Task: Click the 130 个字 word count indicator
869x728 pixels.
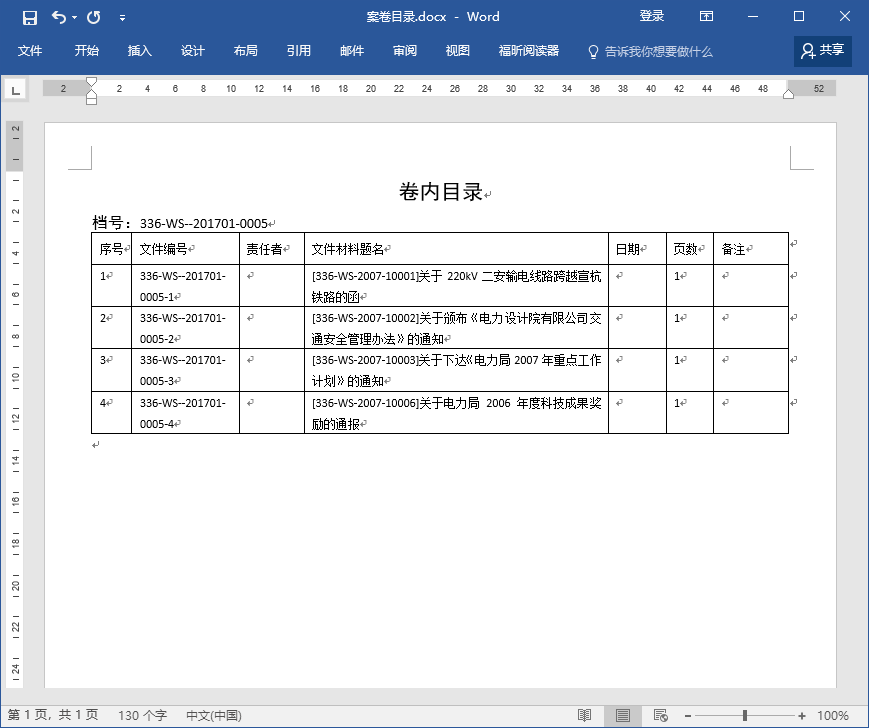Action: pyautogui.click(x=142, y=715)
